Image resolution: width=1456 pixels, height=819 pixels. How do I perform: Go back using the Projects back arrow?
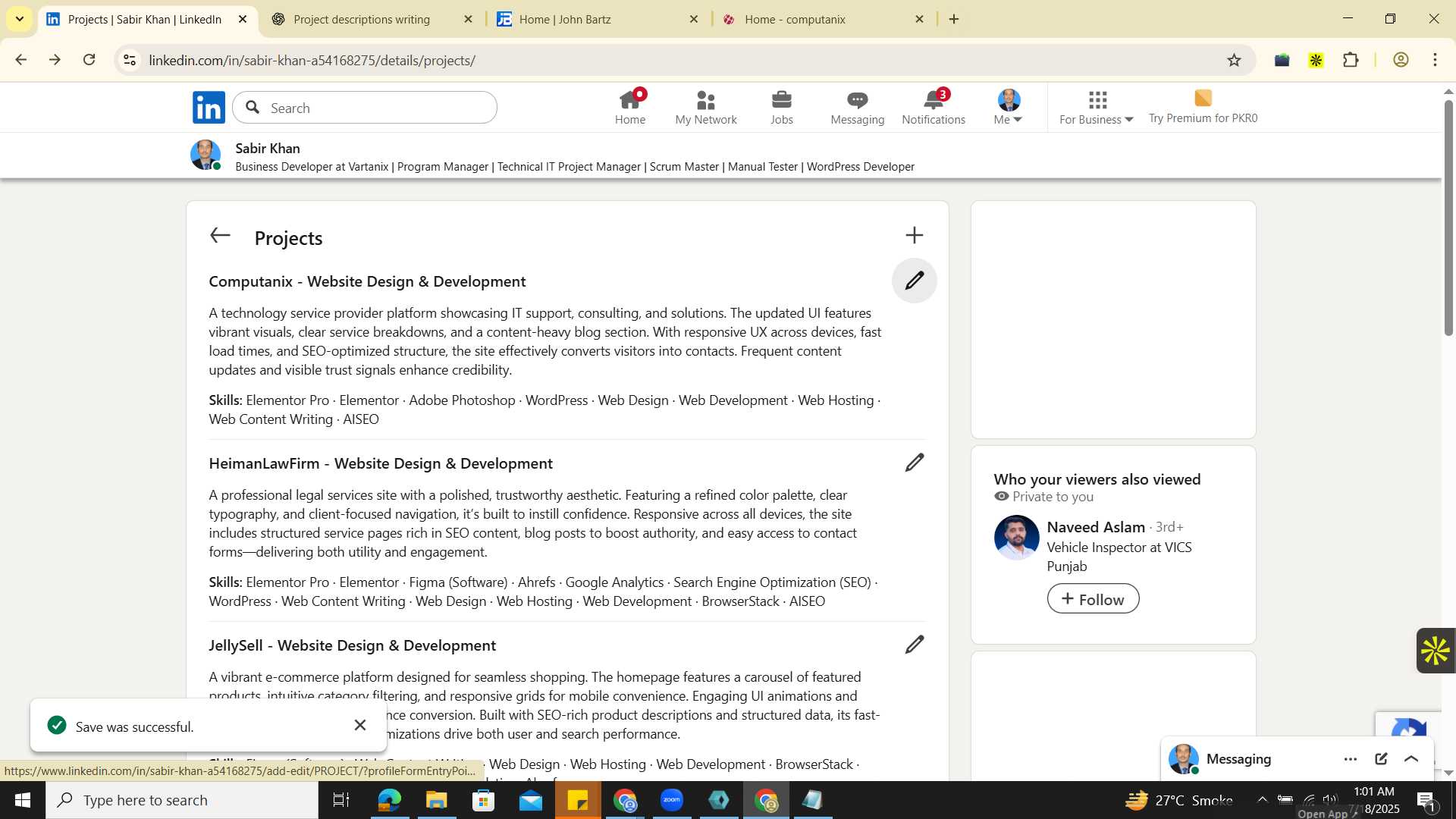[220, 236]
